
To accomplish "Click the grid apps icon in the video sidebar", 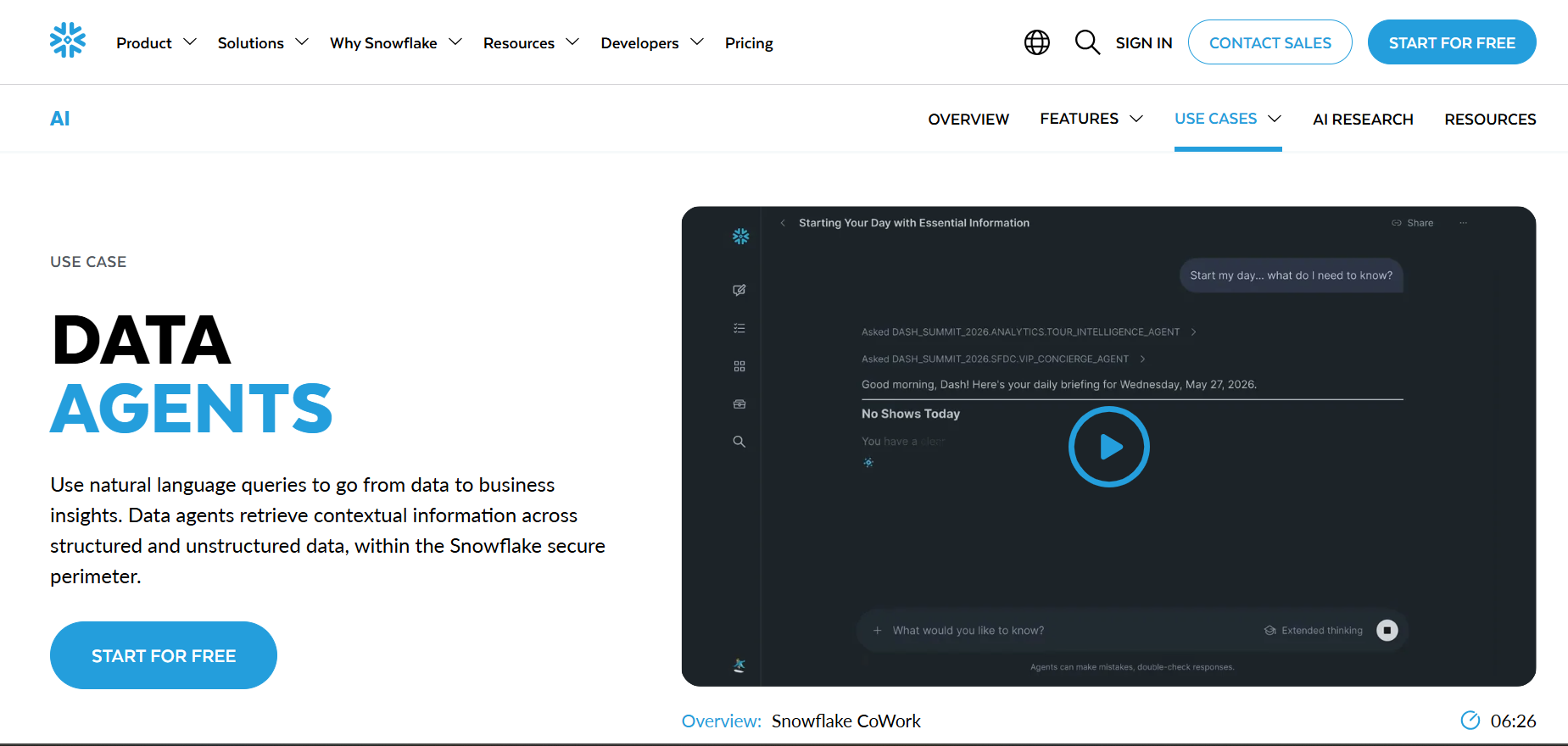I will click(739, 366).
